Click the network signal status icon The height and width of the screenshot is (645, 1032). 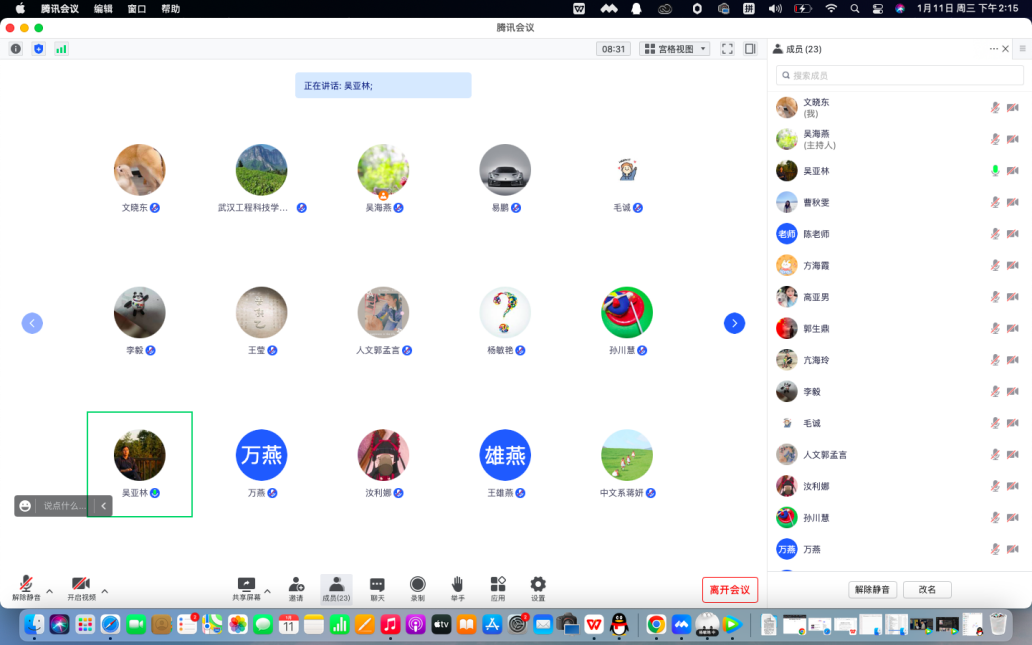[x=61, y=49]
